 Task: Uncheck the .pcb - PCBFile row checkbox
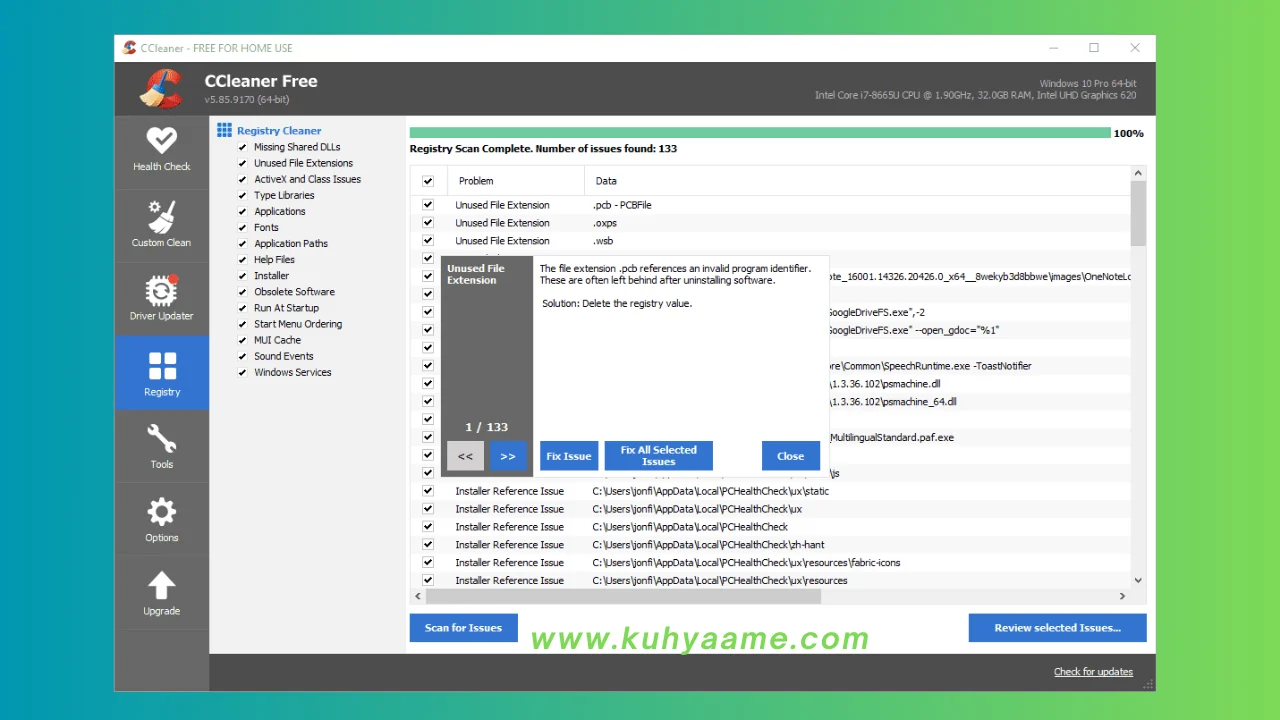coord(428,205)
